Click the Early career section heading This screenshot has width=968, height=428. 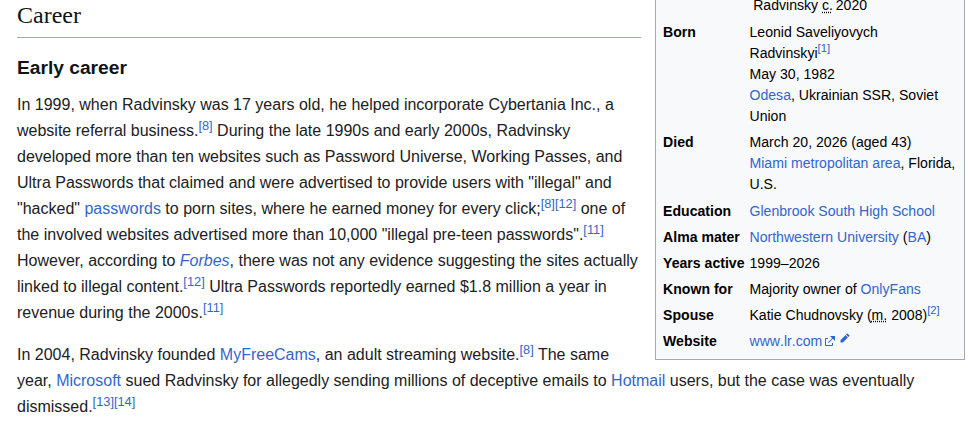click(72, 68)
